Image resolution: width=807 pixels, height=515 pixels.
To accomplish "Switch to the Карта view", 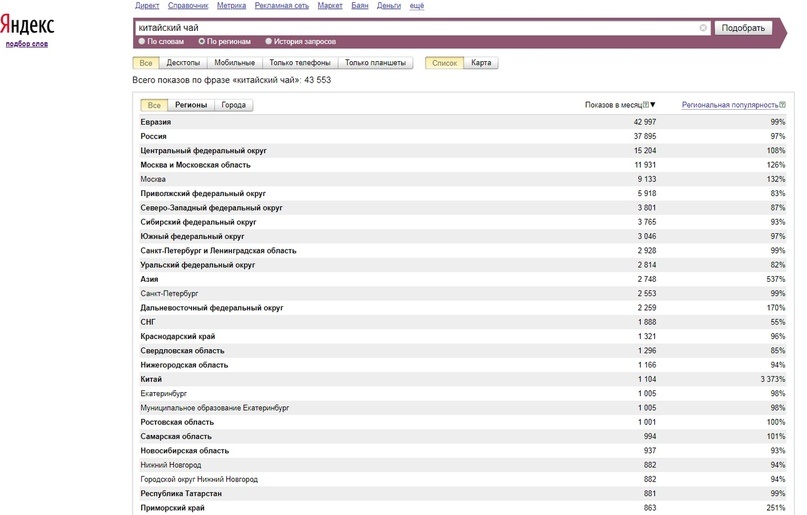I will (481, 63).
